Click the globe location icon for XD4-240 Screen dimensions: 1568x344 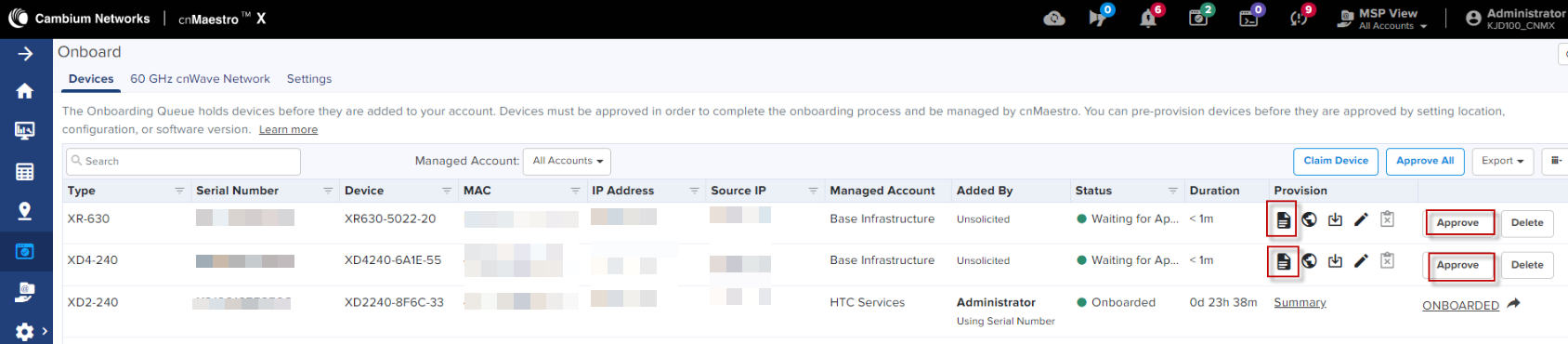tap(1309, 260)
